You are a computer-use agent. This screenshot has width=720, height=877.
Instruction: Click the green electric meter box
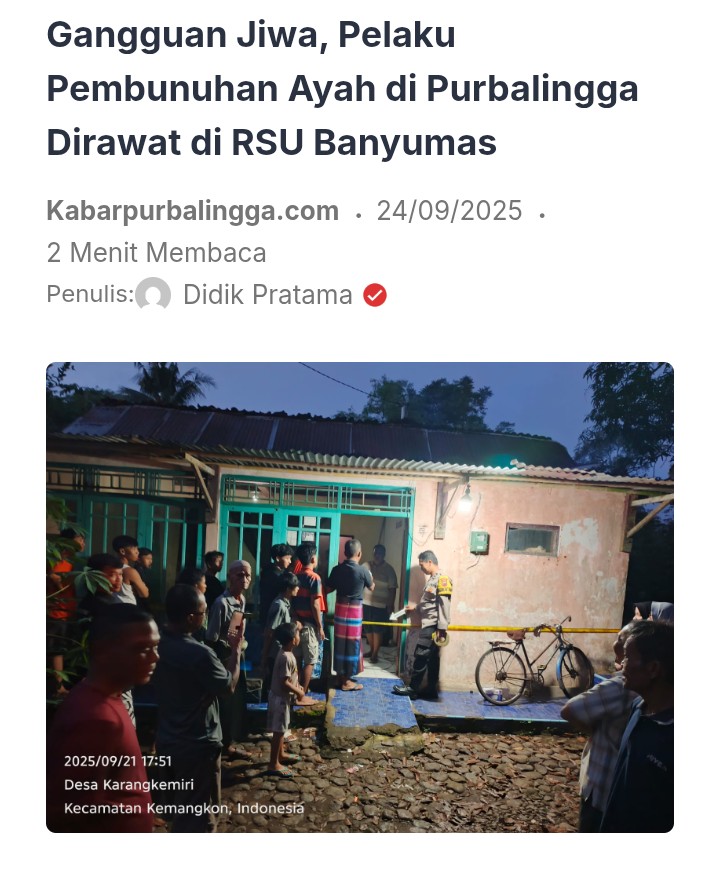click(479, 541)
